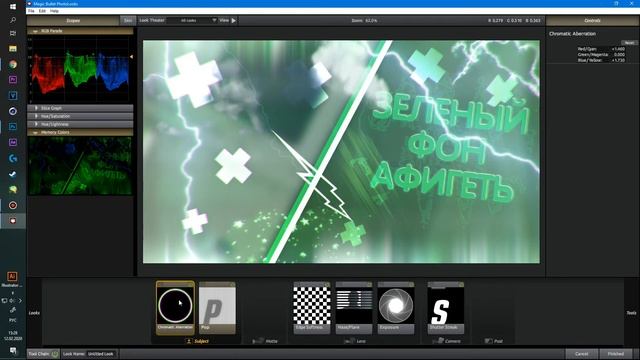Click the Controls panel header
The width and height of the screenshot is (640, 360).
[x=592, y=20]
